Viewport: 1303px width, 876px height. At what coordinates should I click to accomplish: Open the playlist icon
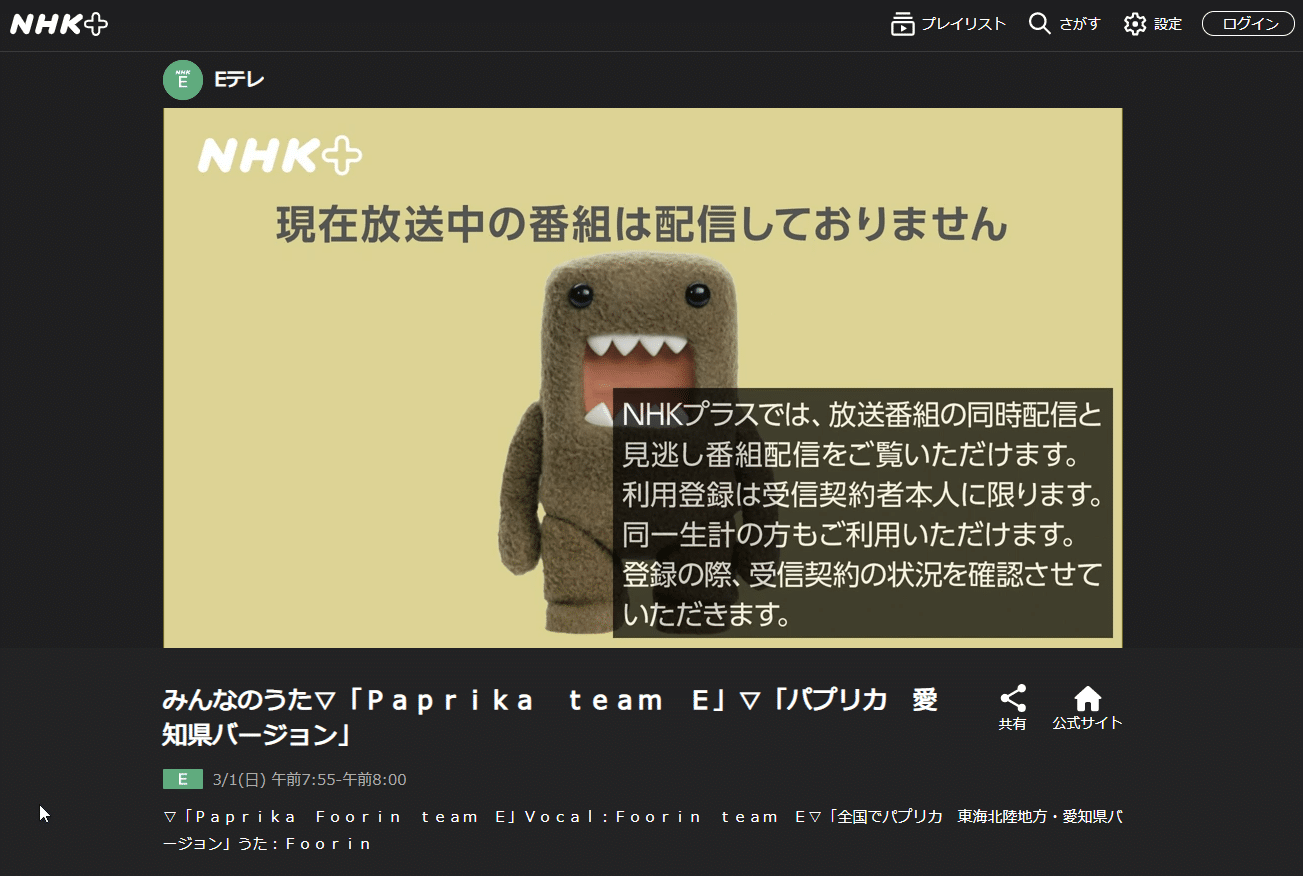click(903, 24)
